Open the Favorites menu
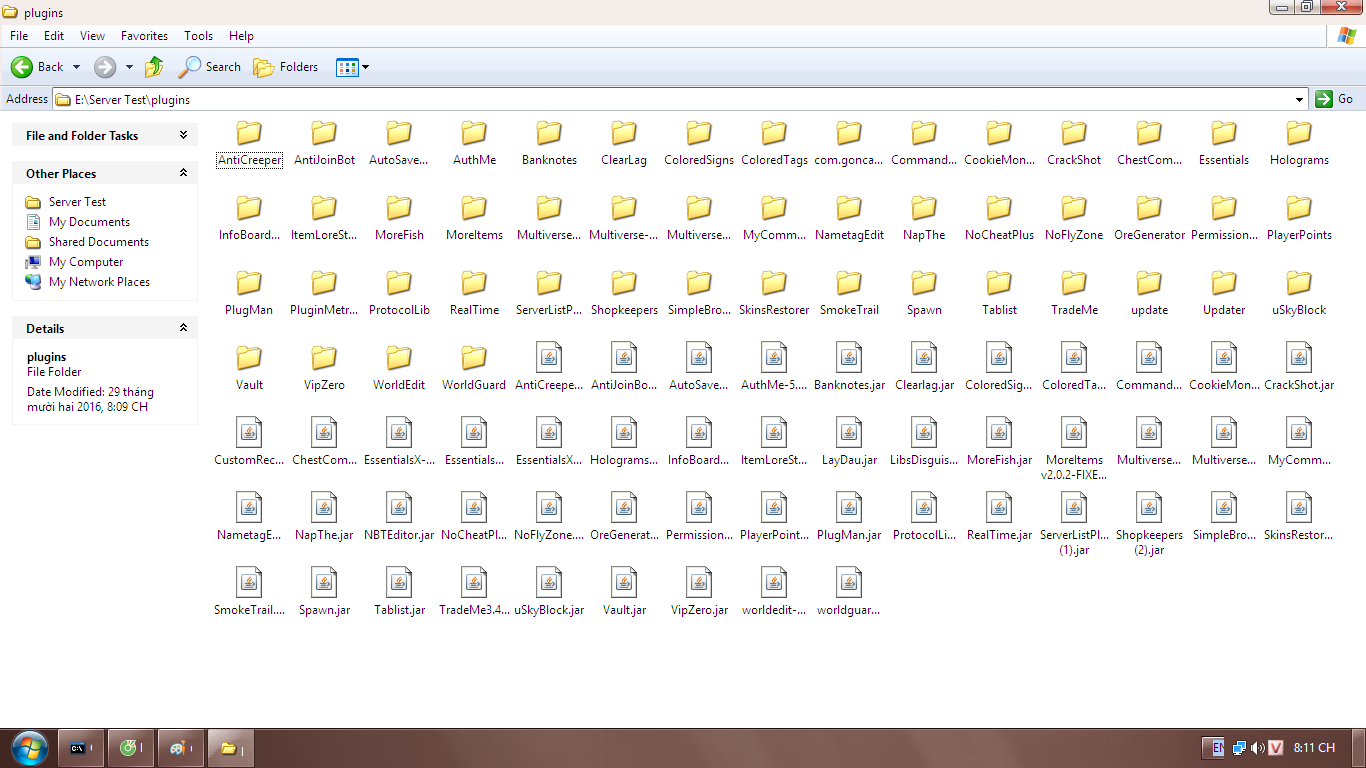1366x768 pixels. tap(144, 35)
